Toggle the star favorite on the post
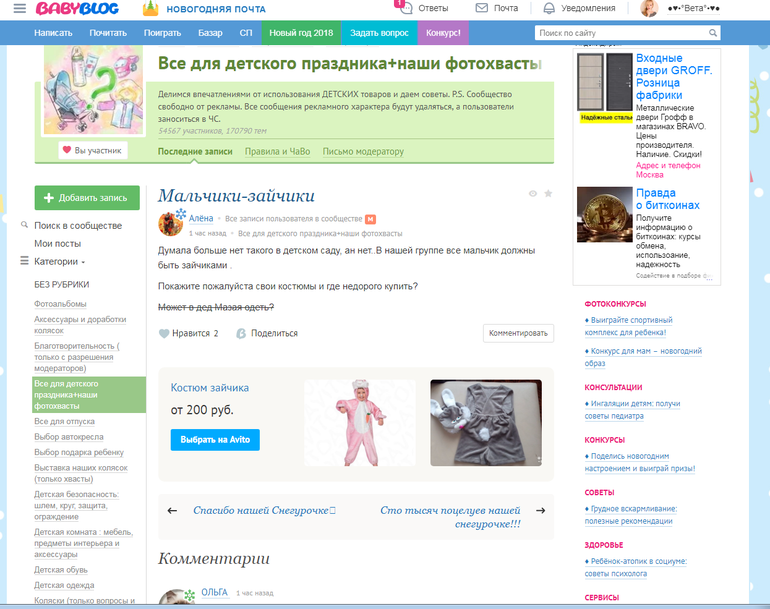This screenshot has height=609, width=770. (547, 193)
